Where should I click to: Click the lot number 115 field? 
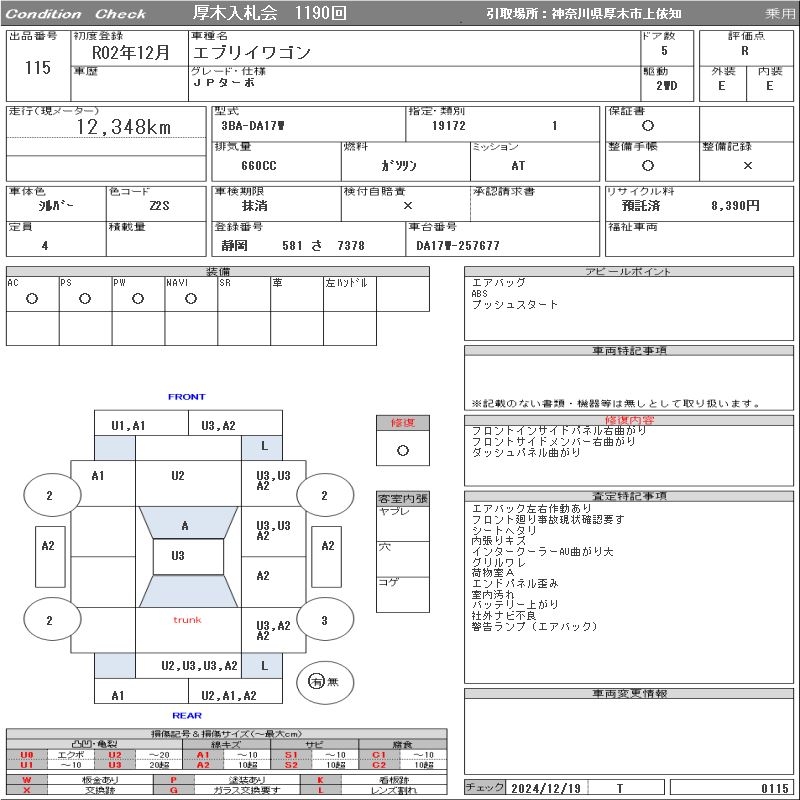click(x=37, y=68)
